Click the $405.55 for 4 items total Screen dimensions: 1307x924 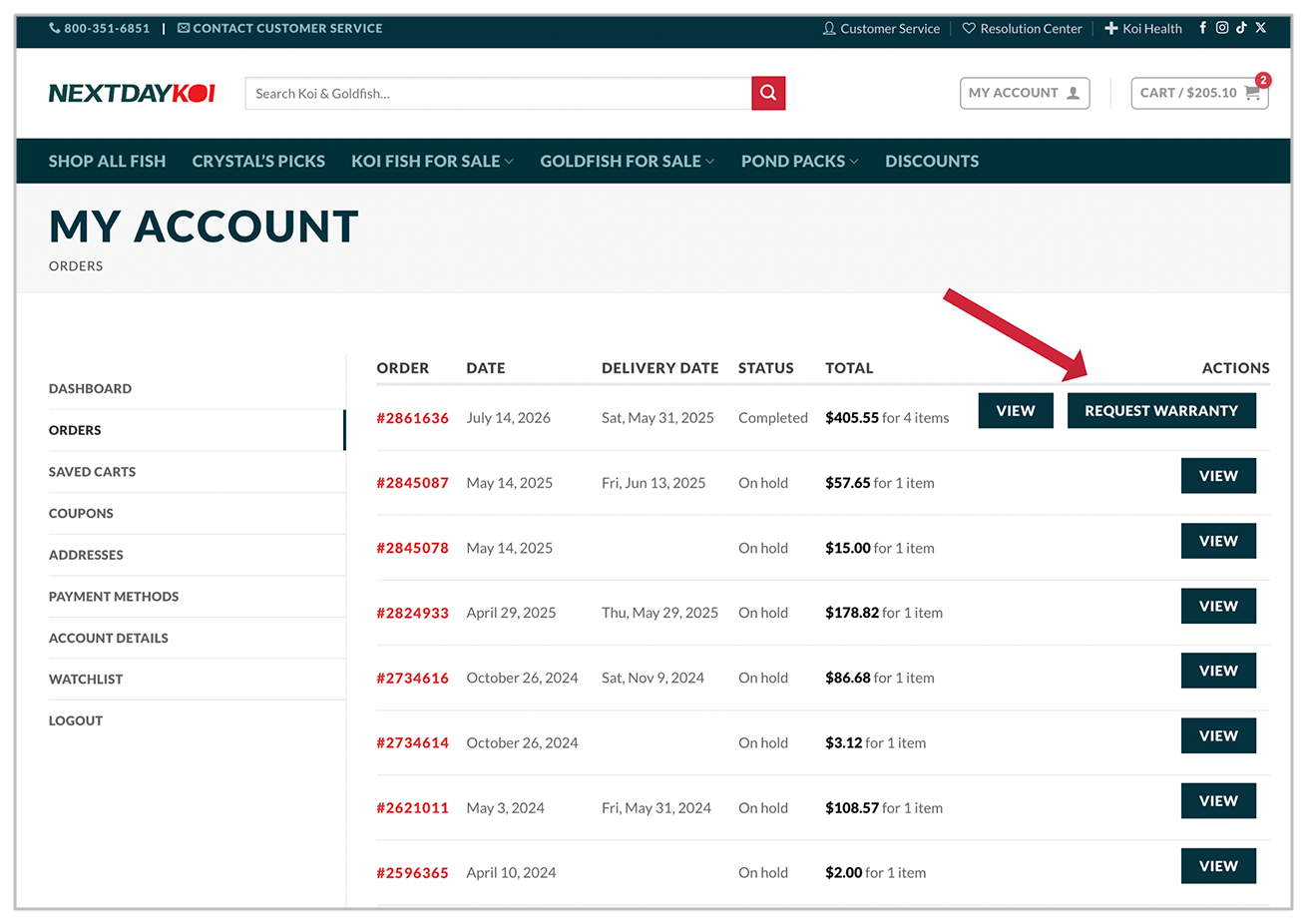tap(887, 418)
